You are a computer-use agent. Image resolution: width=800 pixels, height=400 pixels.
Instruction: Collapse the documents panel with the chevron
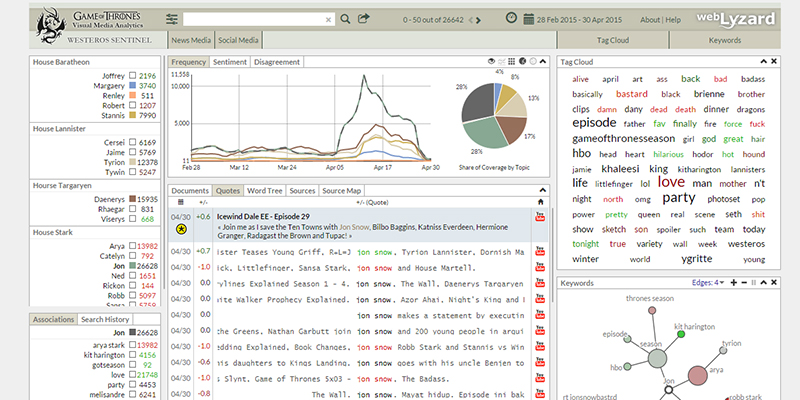543,190
